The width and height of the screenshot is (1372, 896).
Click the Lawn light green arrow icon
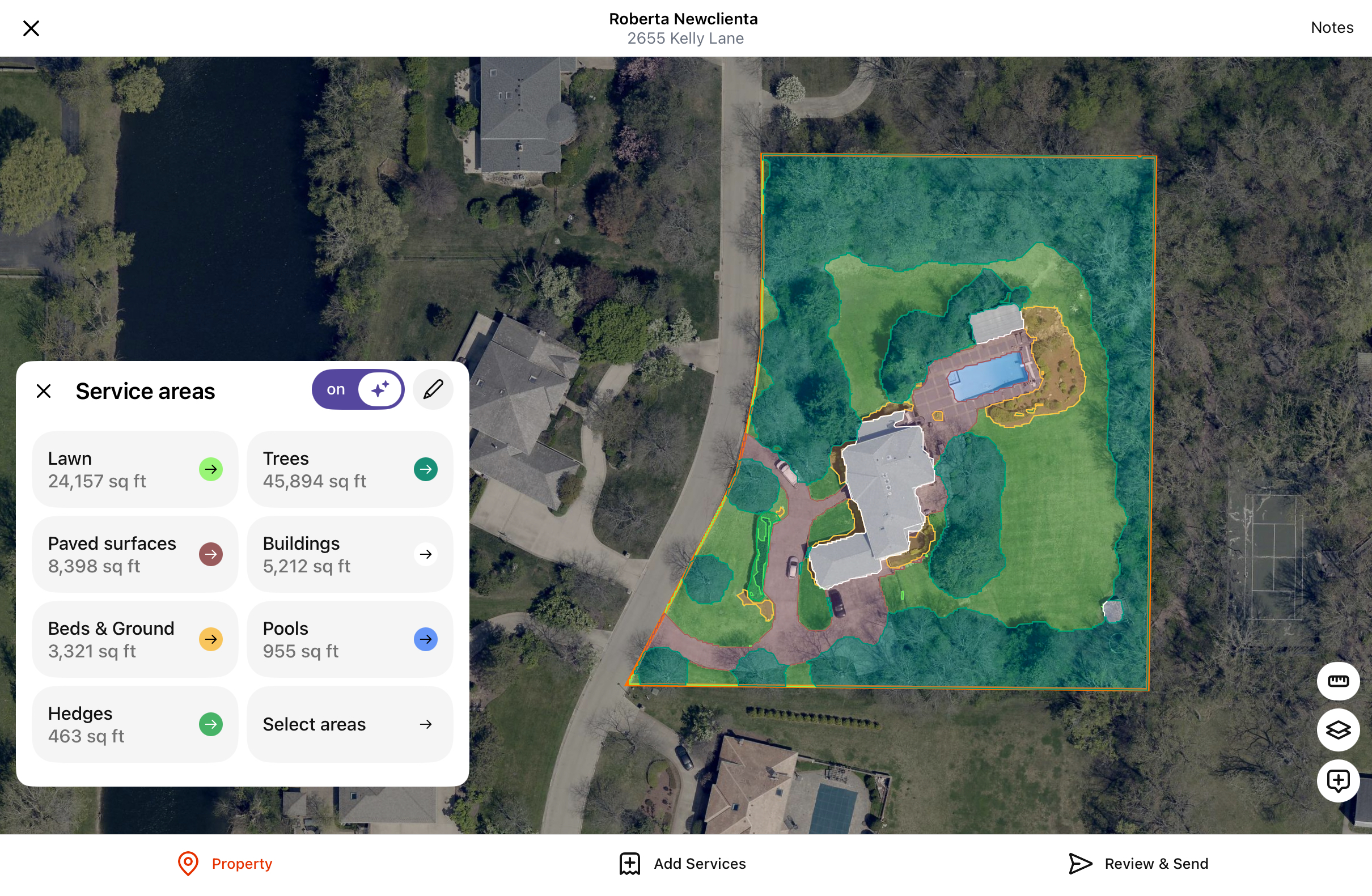211,470
